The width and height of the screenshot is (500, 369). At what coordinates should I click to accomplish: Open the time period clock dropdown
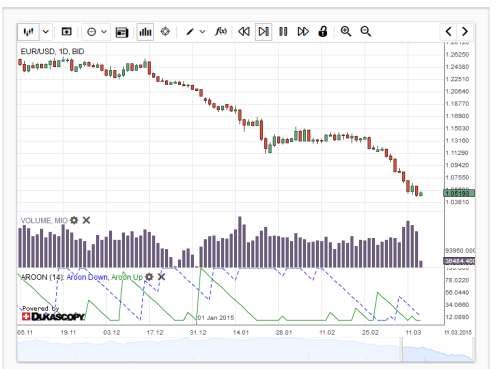[96, 32]
